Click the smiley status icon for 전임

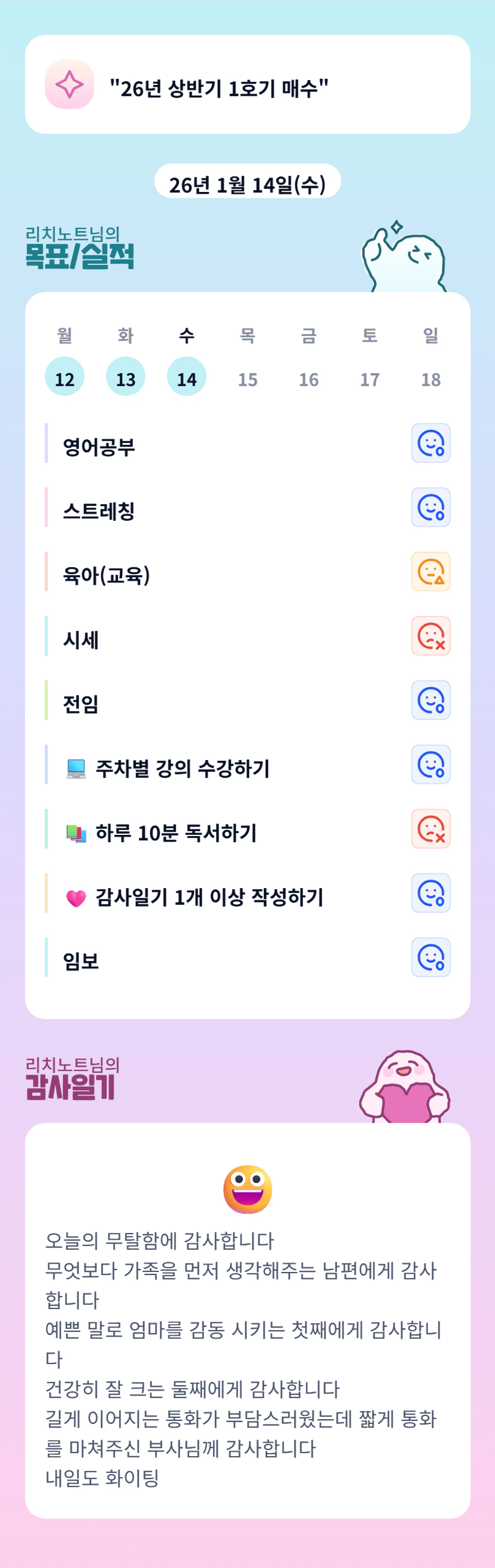430,700
